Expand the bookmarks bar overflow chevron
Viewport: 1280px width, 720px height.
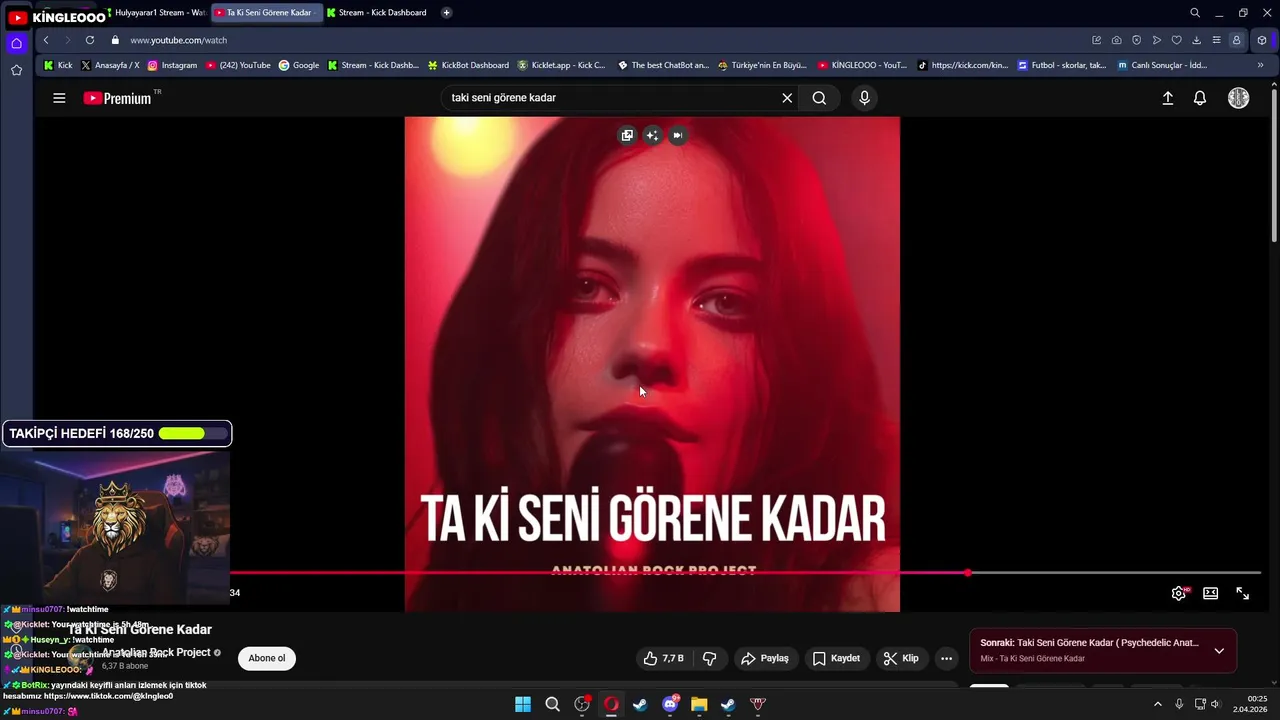(1260, 65)
